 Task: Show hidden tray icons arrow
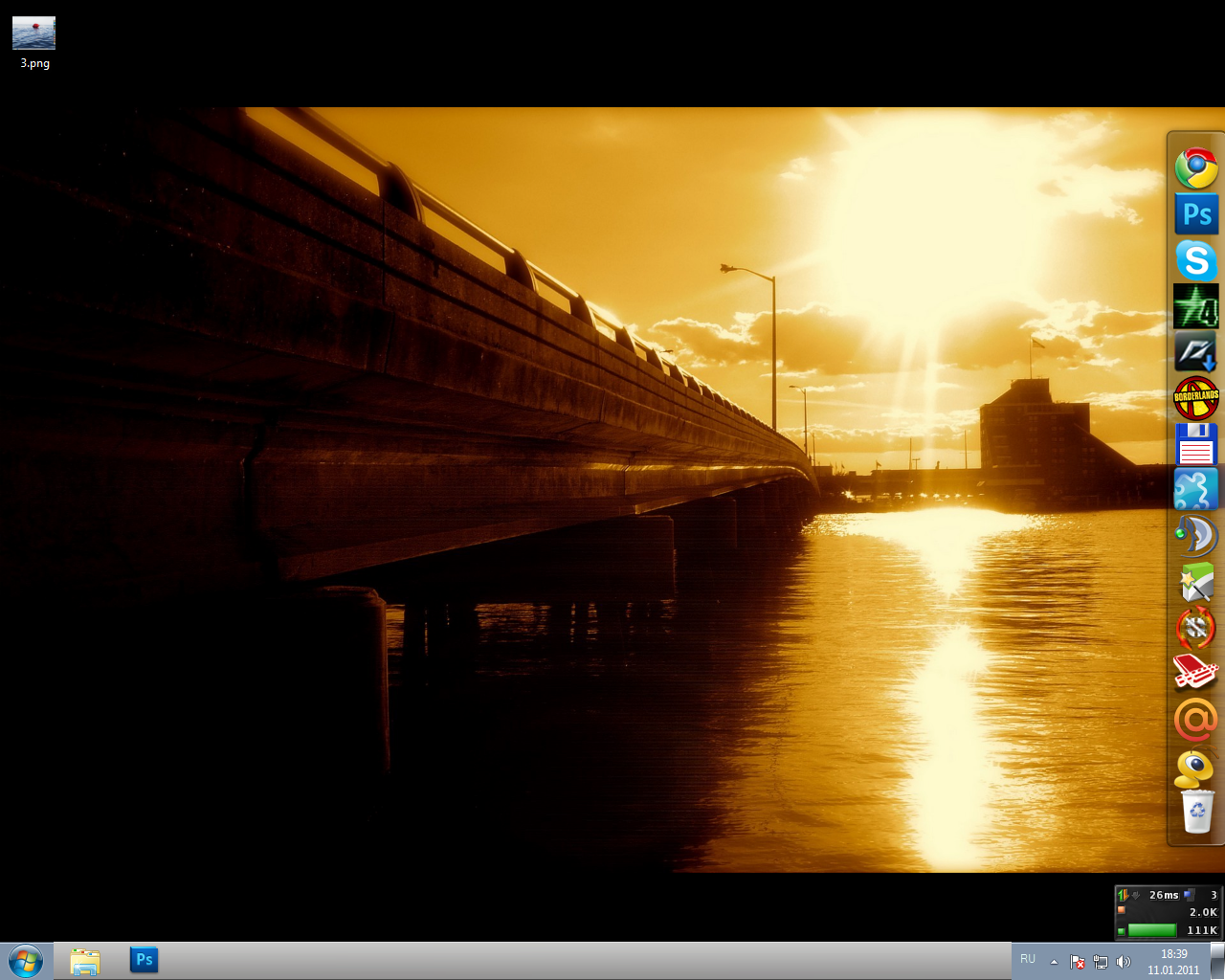(x=1054, y=962)
